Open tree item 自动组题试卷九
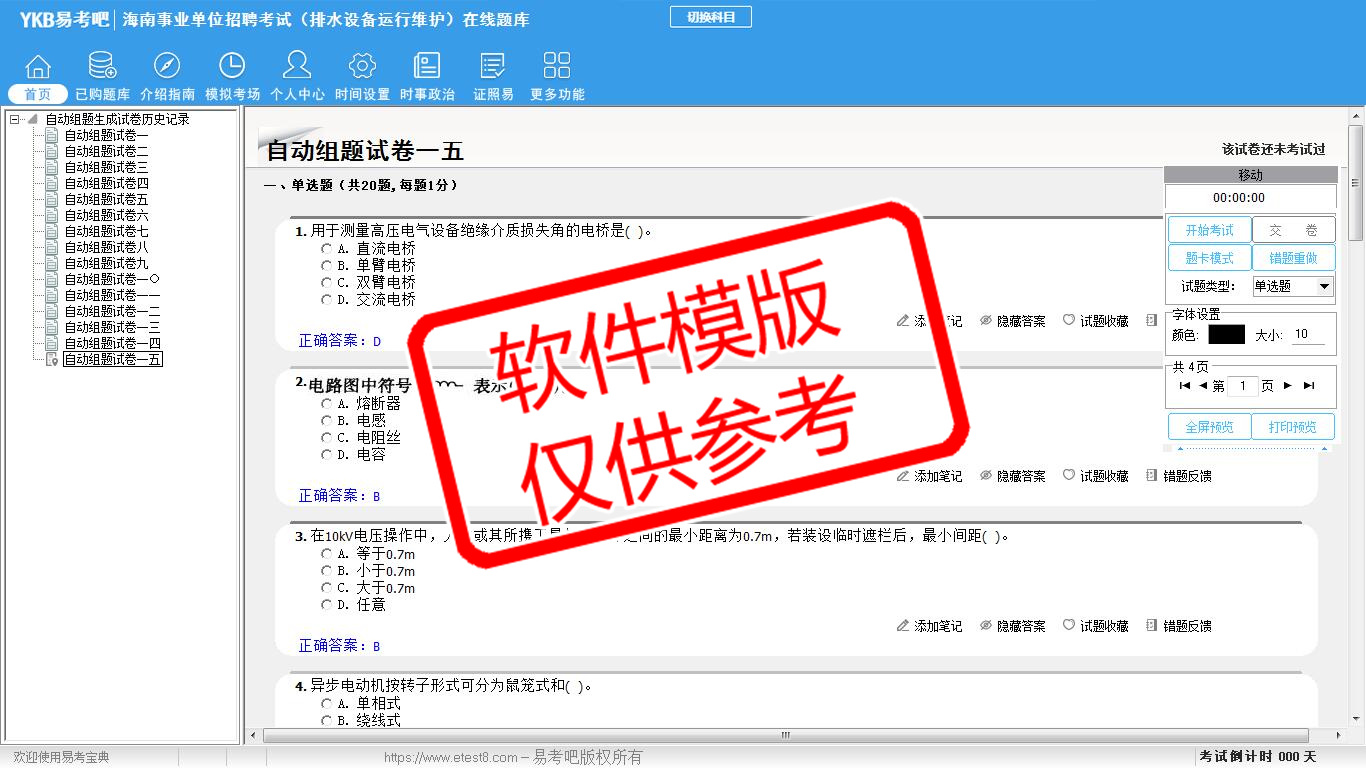Image resolution: width=1366 pixels, height=768 pixels. coord(107,263)
